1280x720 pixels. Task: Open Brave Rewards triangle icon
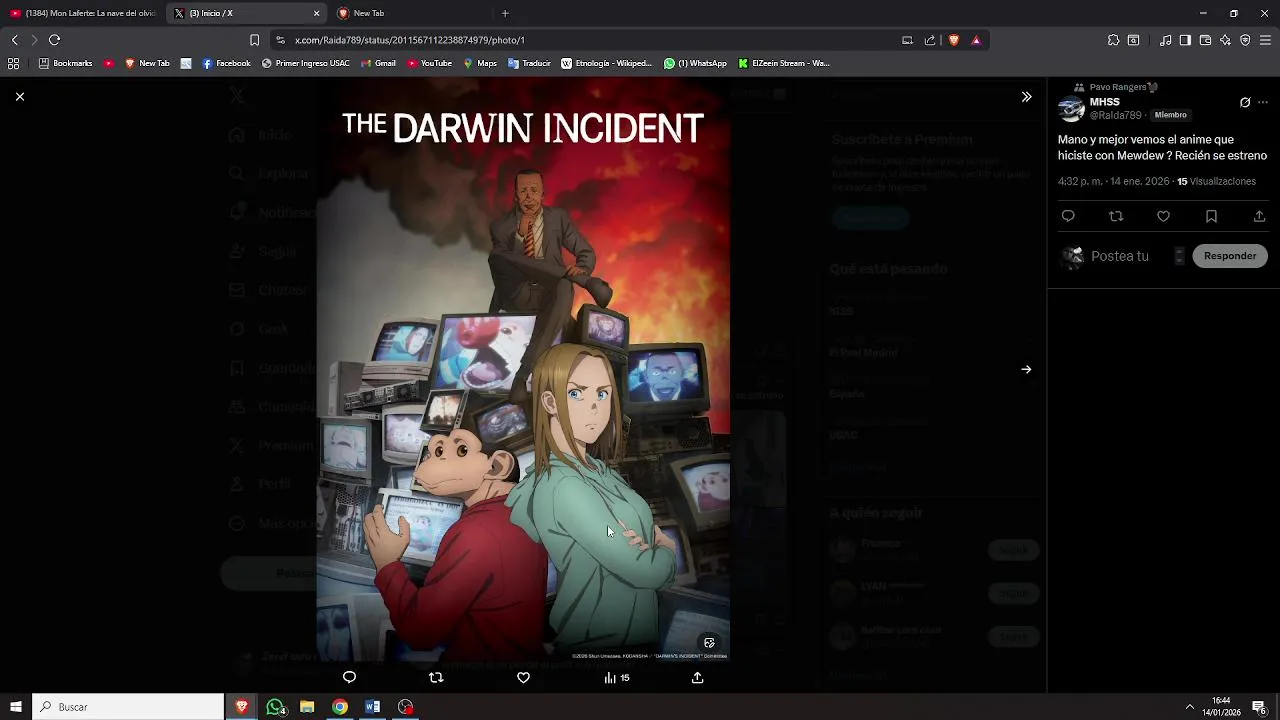[x=976, y=40]
